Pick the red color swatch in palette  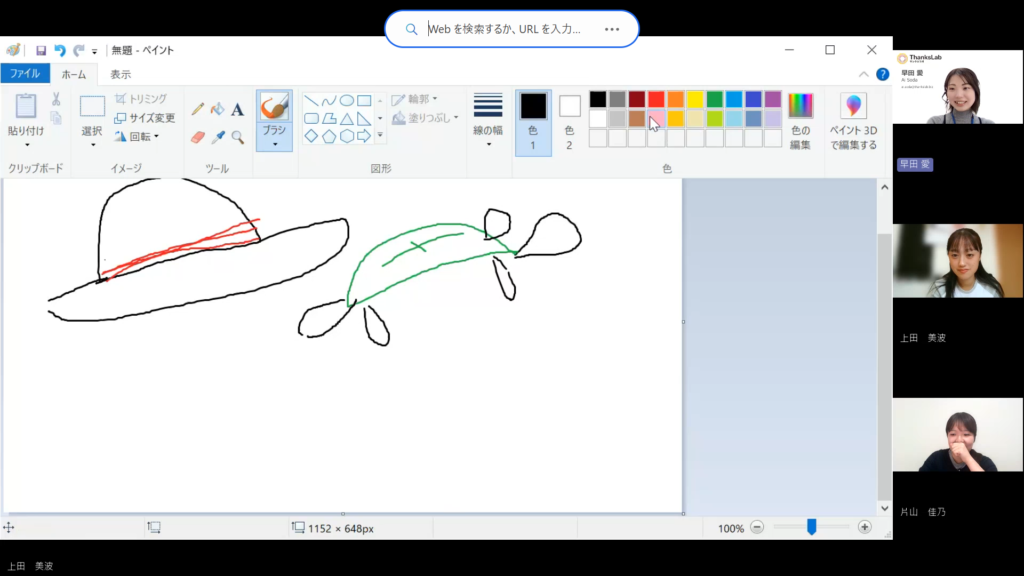click(656, 99)
